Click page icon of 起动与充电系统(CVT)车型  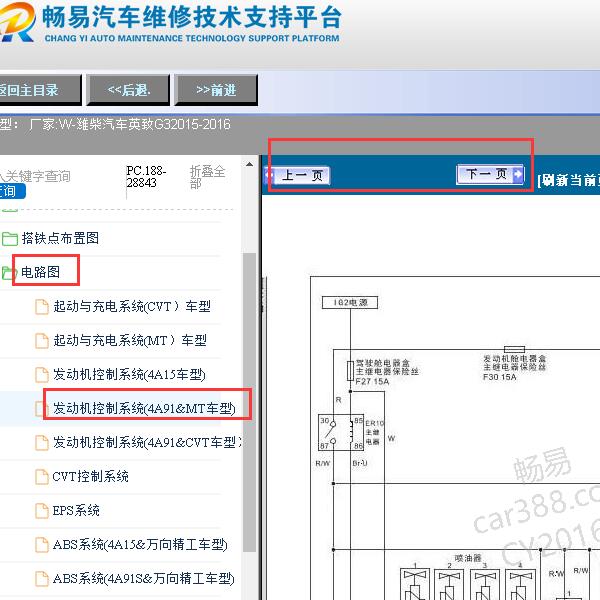point(42,307)
